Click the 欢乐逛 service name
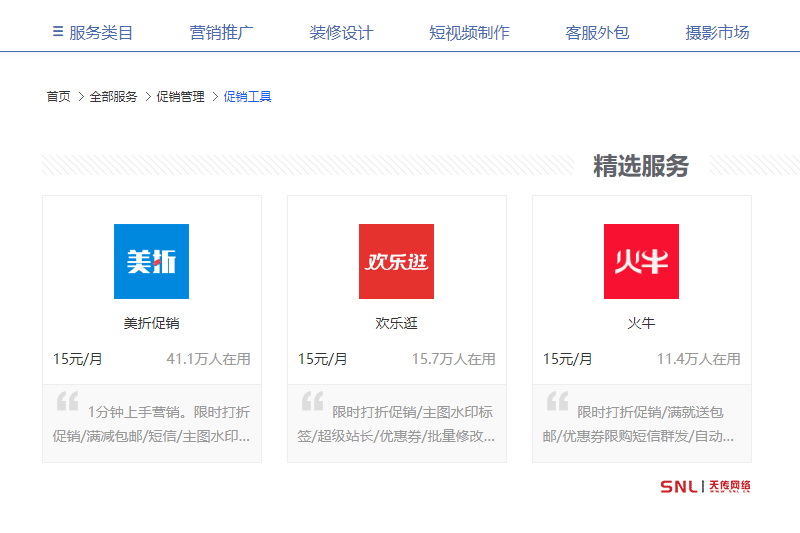The image size is (800, 533). pos(396,323)
